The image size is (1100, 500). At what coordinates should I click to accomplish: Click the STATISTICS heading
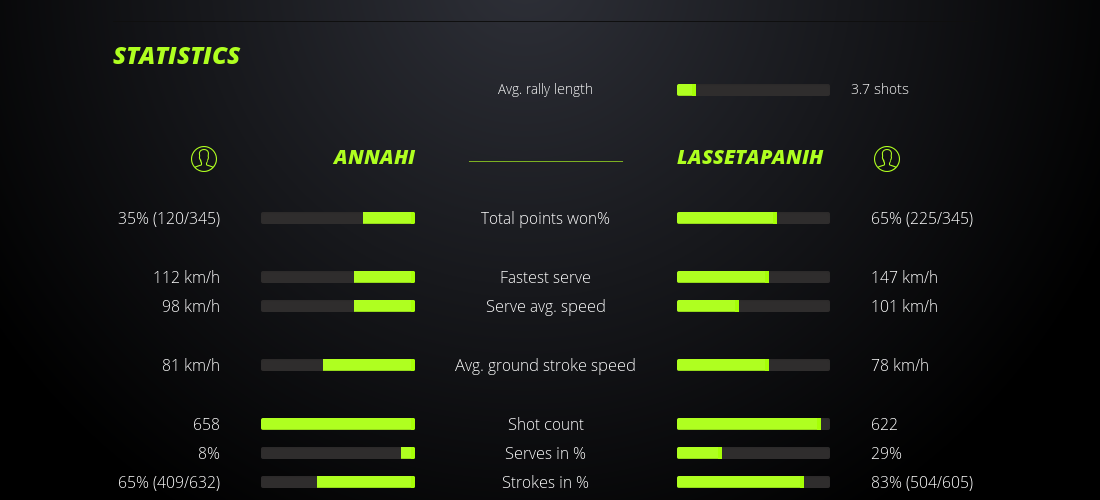click(x=177, y=56)
